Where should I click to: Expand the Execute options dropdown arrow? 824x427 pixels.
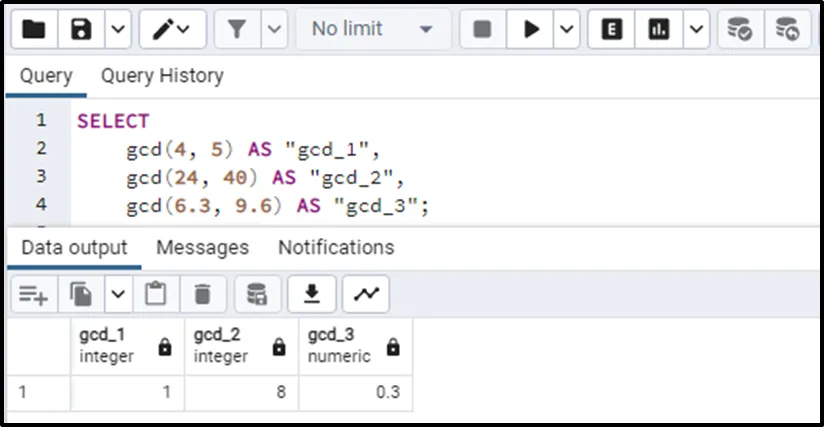coord(567,30)
